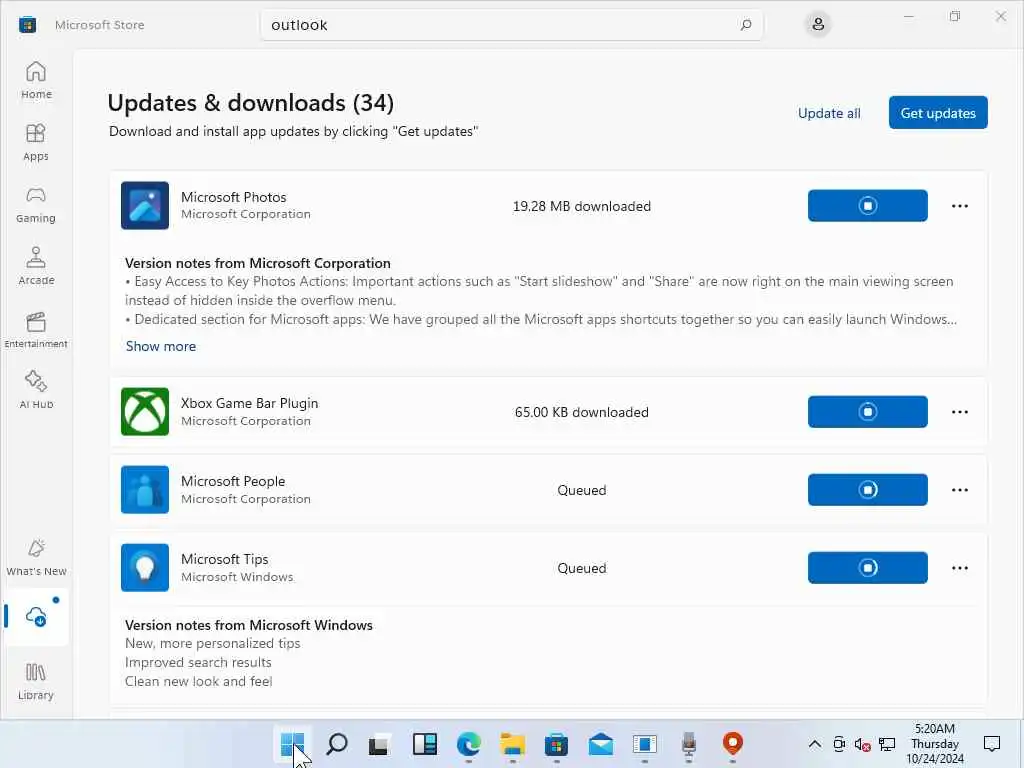
Task: Open more options for Xbox Game Bar Plugin
Action: point(959,412)
